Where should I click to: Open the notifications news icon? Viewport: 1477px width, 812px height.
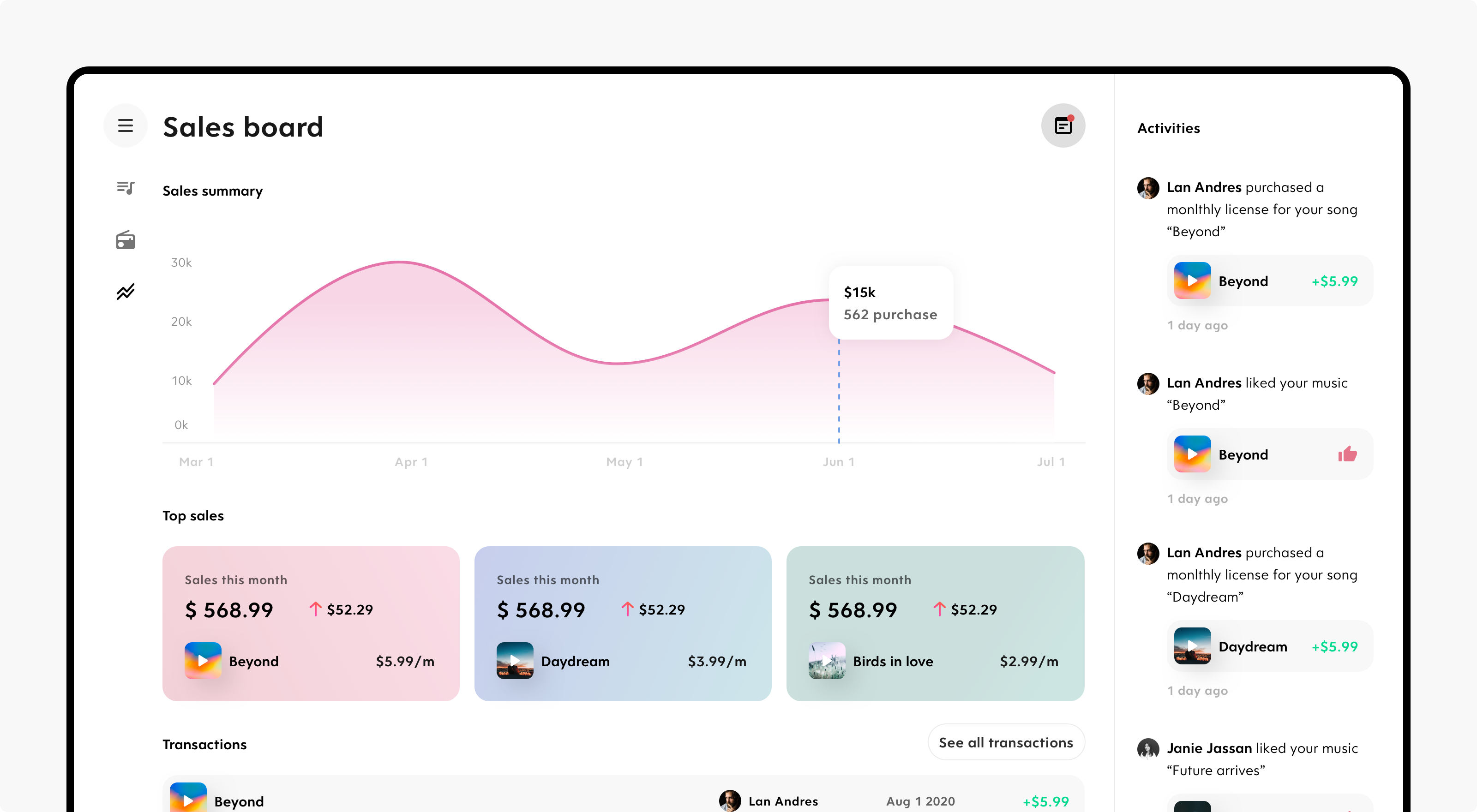pos(1063,125)
